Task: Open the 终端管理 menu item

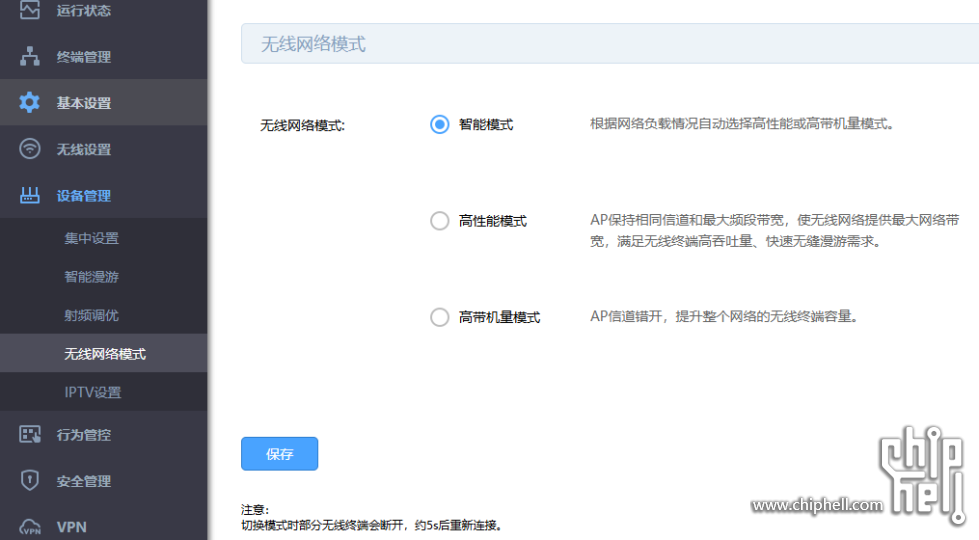Action: point(104,56)
